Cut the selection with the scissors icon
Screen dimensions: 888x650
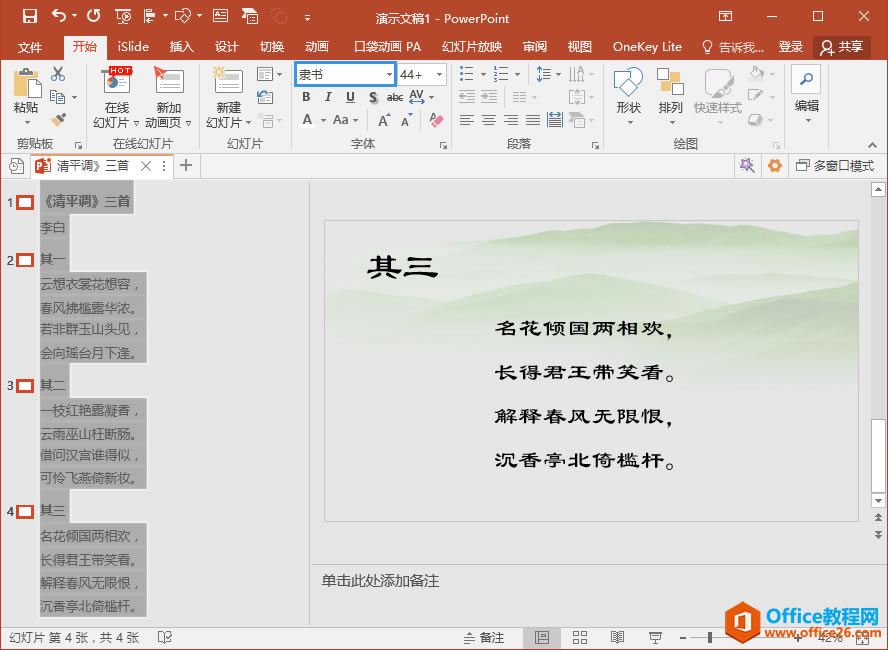58,74
